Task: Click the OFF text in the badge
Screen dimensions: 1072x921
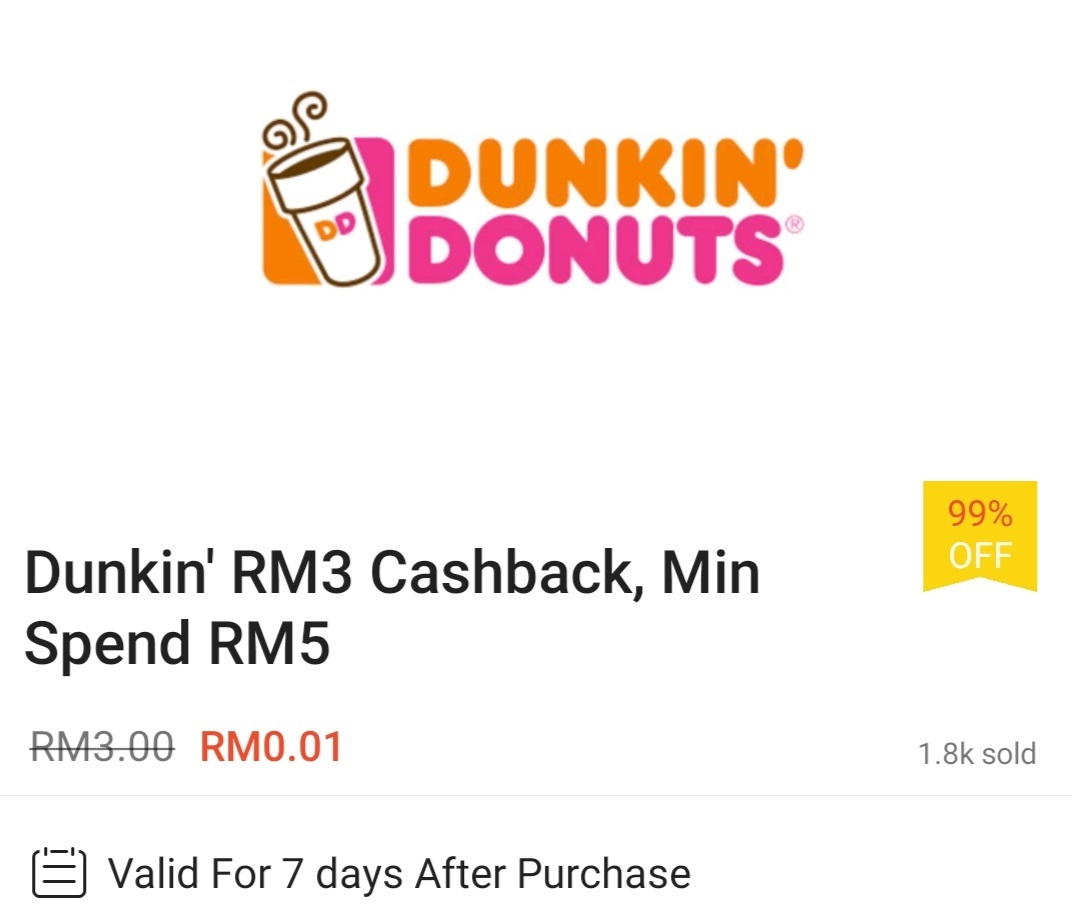Action: [x=980, y=555]
